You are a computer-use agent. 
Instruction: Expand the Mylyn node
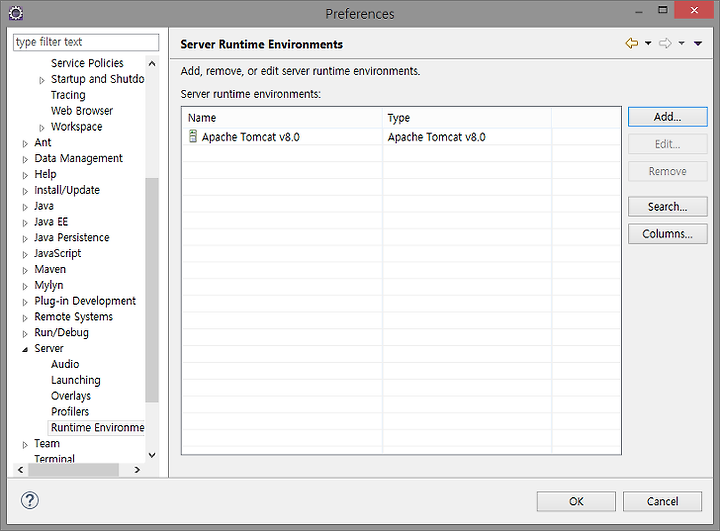pyautogui.click(x=25, y=286)
